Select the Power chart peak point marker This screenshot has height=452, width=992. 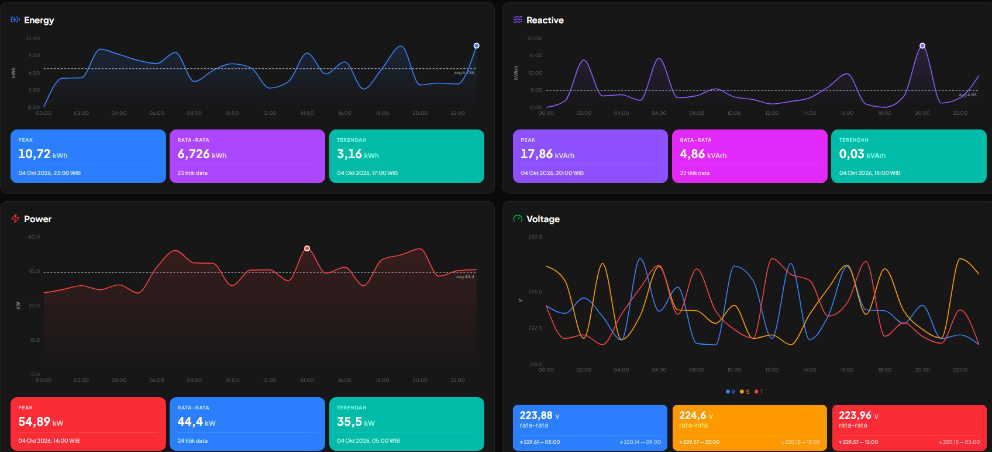[307, 248]
